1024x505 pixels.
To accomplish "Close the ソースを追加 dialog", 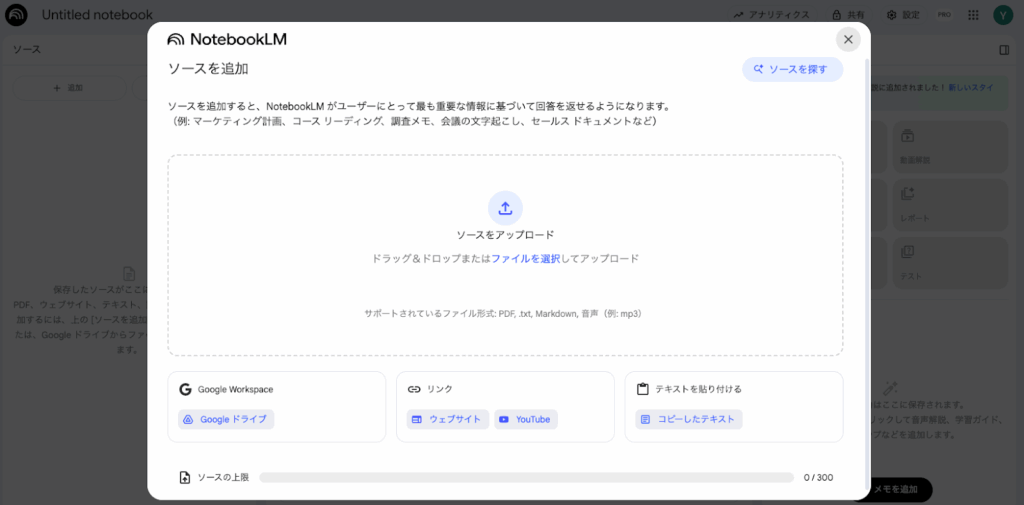I will (848, 39).
